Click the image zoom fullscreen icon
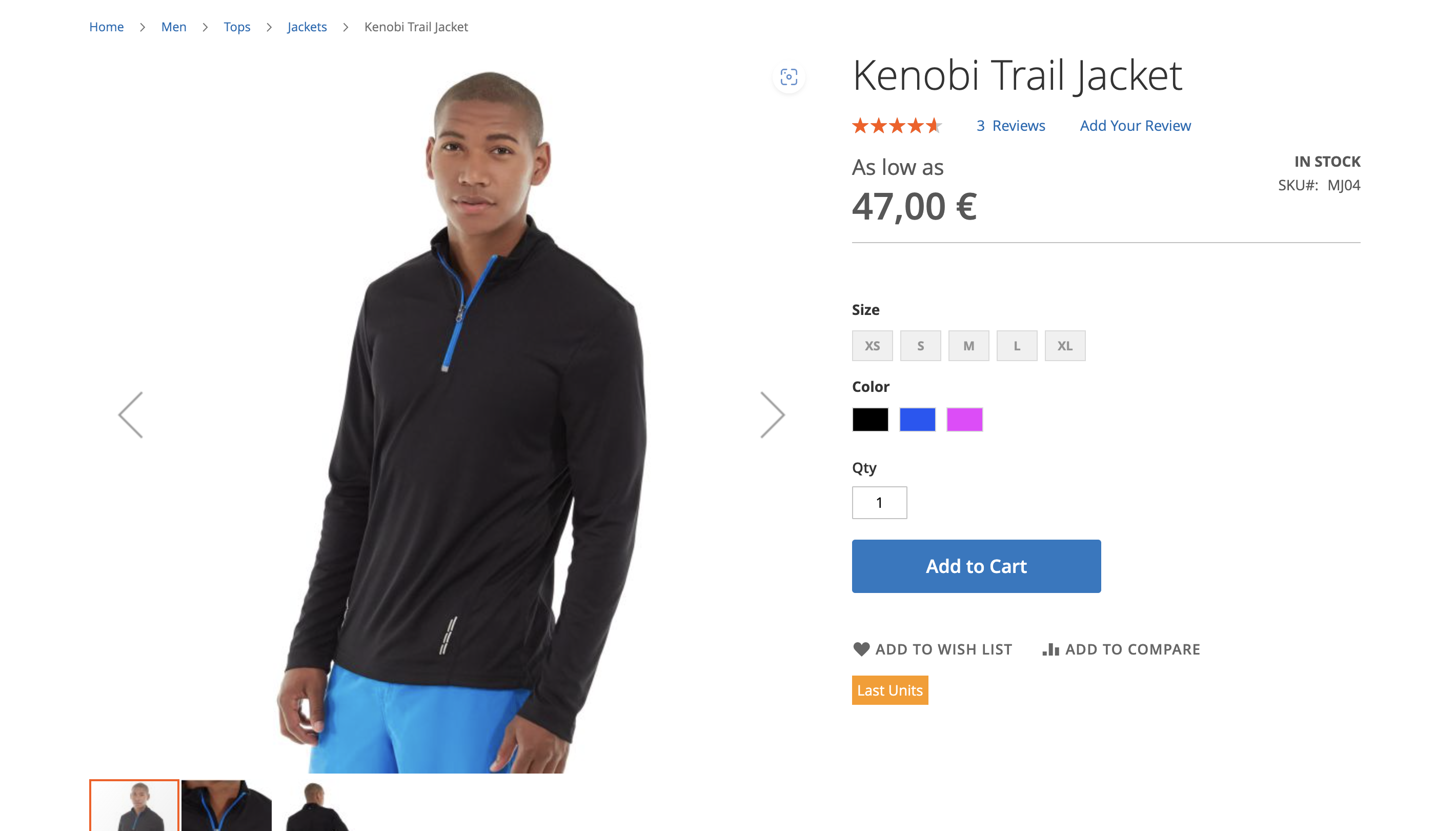The image size is (1456, 831). coord(788,77)
